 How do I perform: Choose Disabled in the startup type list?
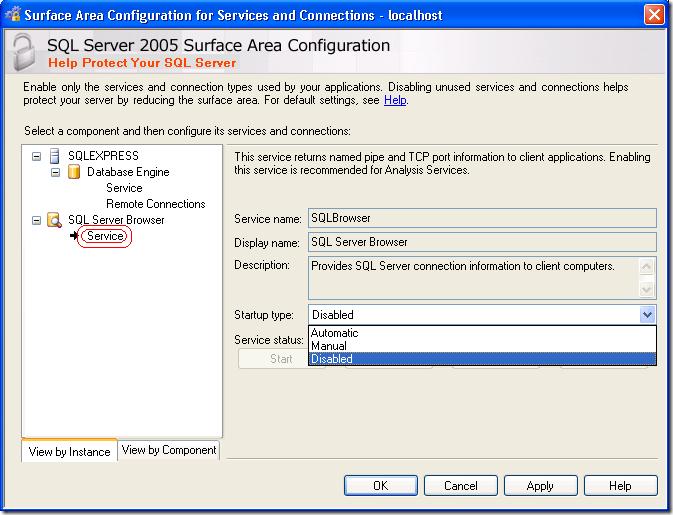[482, 359]
